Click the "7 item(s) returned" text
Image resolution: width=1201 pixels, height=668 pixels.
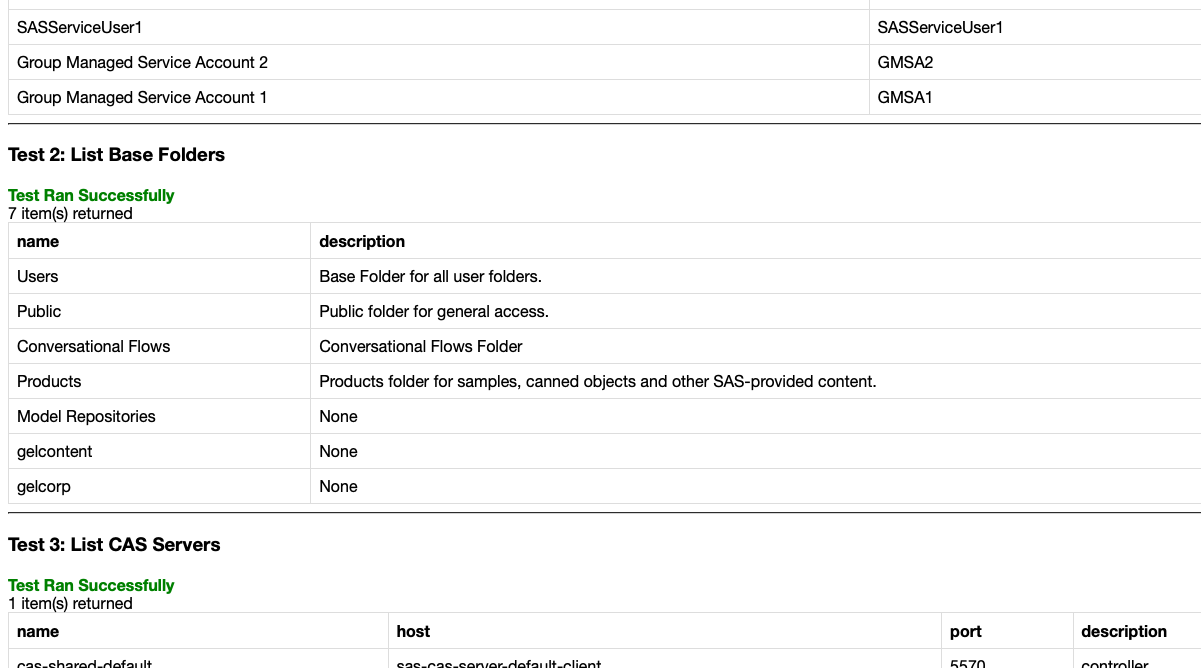pos(70,213)
